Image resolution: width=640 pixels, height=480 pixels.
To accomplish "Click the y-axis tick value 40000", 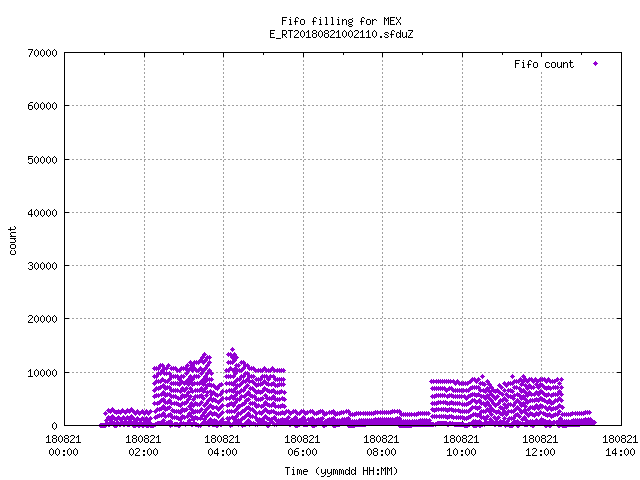I will [x=42, y=213].
